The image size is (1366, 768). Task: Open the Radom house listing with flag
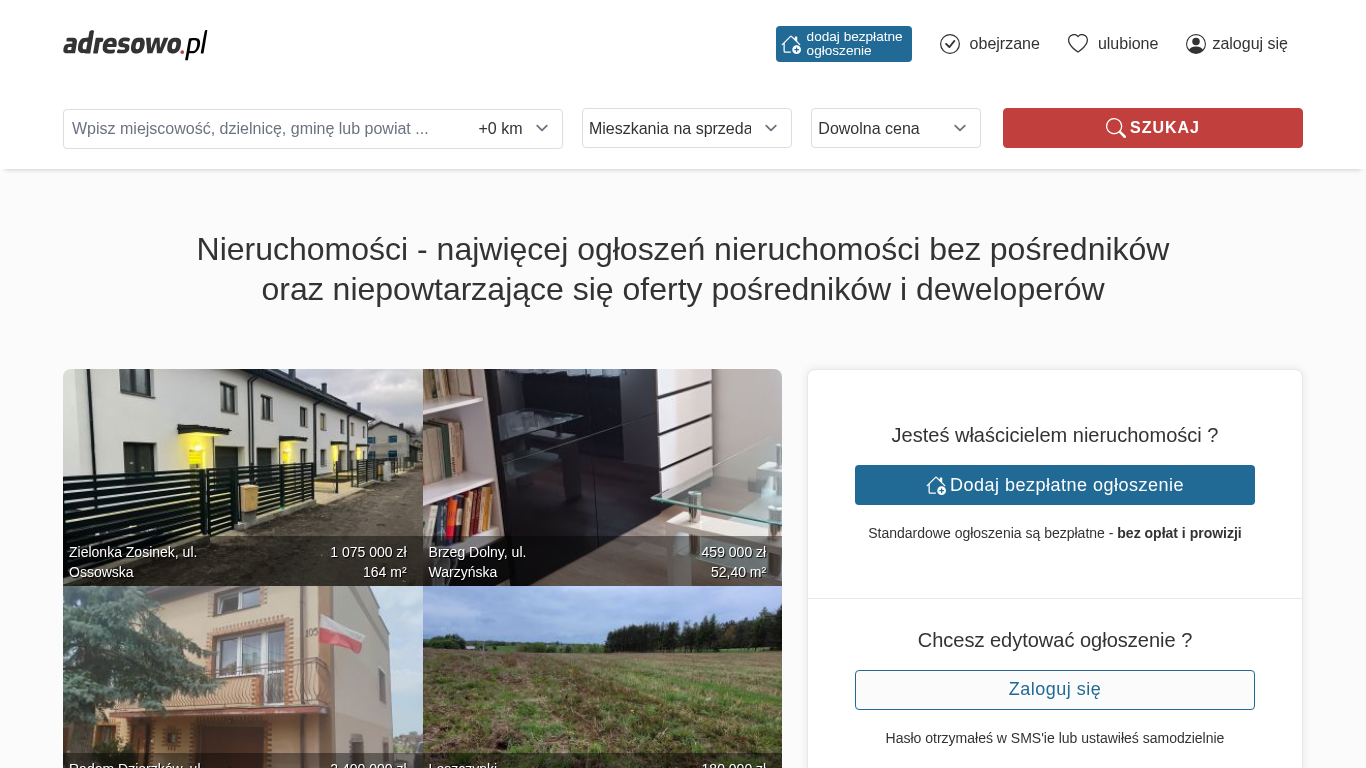point(243,677)
